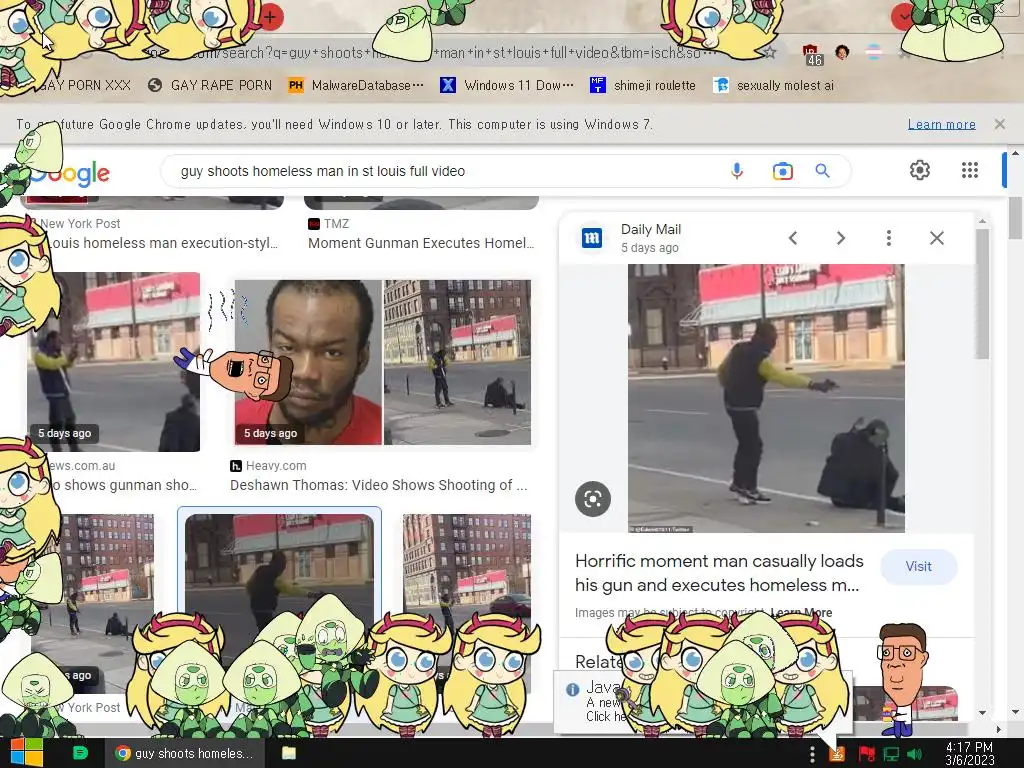Click Horrific moment man casually loads headline
This screenshot has height=768, width=1024.
[x=719, y=573]
